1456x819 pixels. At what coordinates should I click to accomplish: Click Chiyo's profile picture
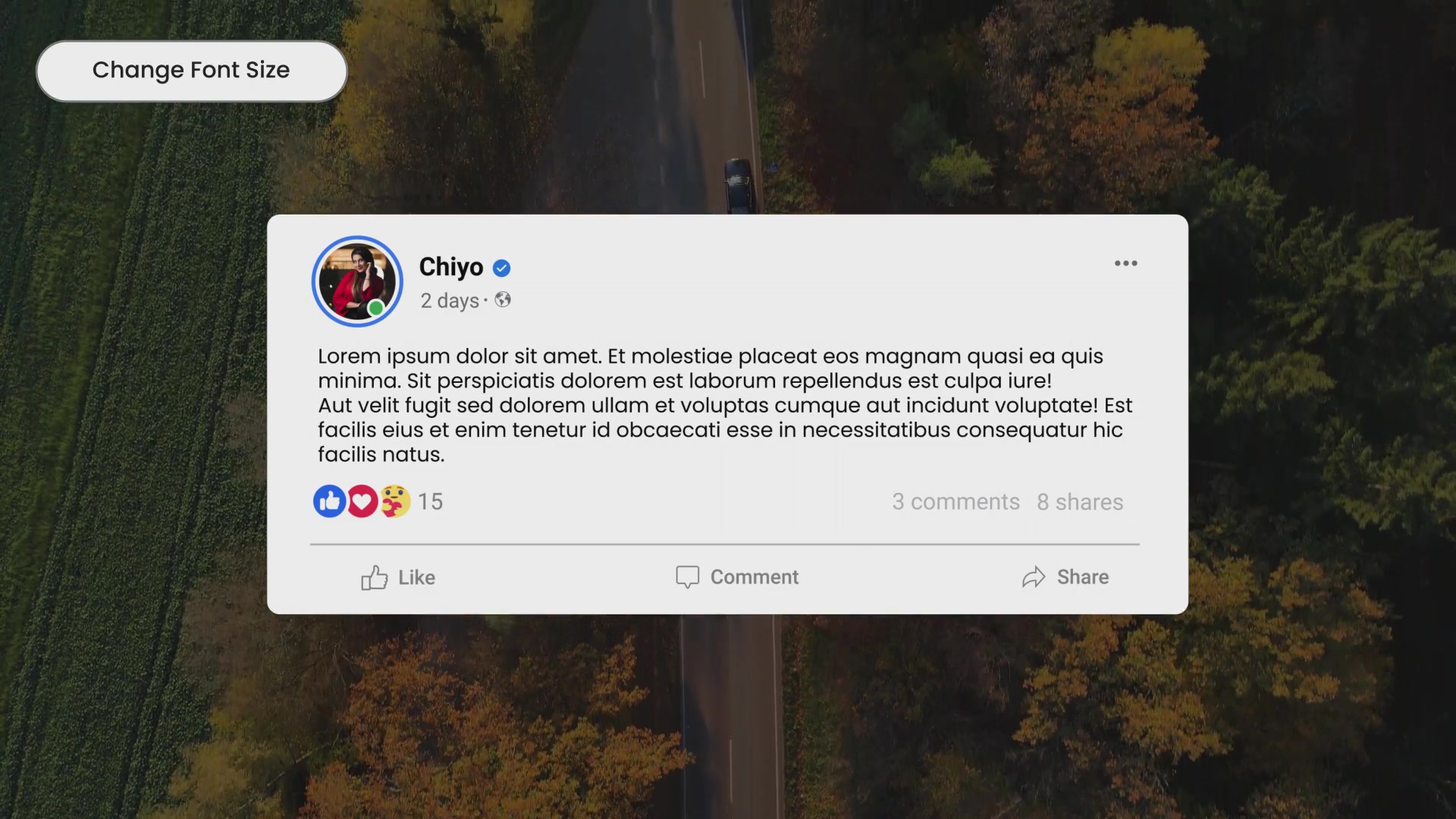(357, 281)
